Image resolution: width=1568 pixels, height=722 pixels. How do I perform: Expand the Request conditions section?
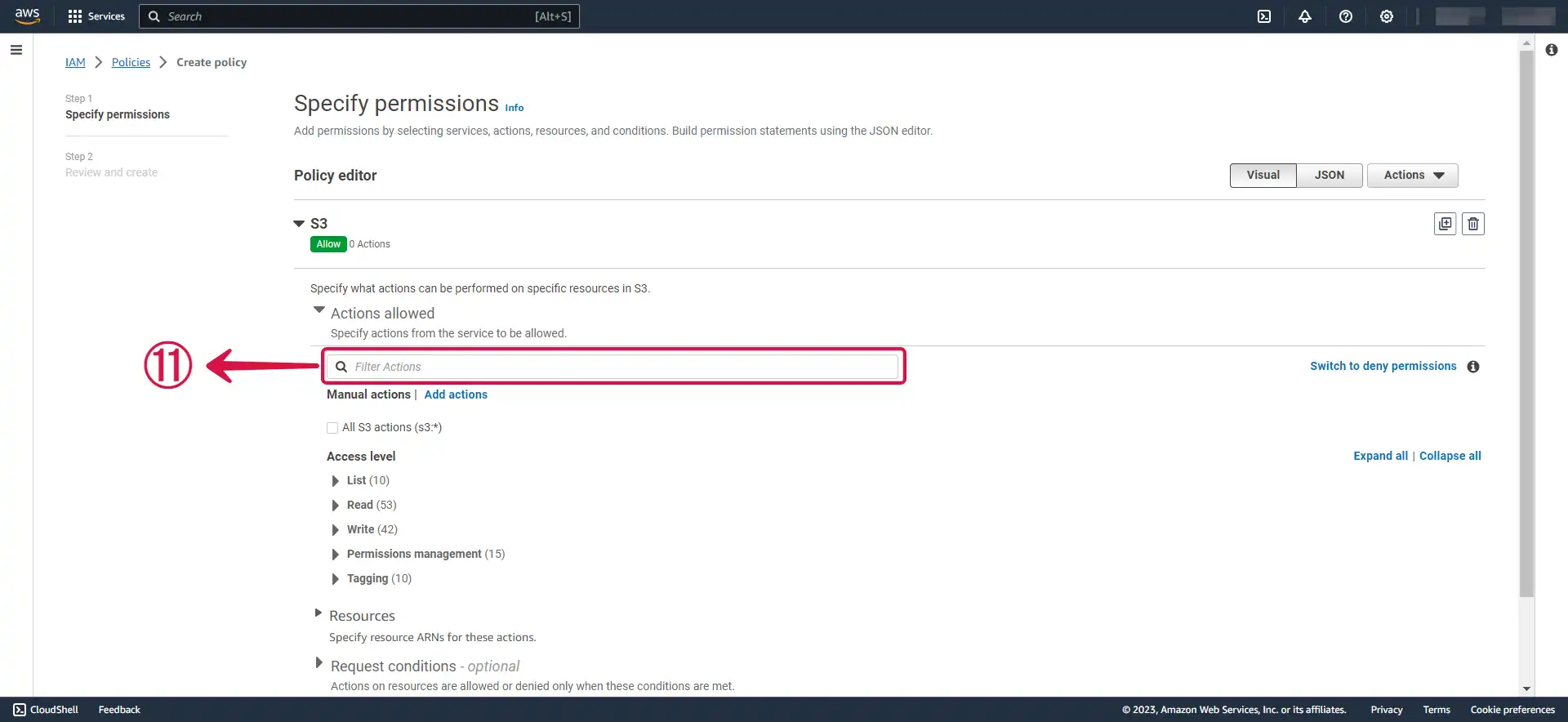[x=318, y=662]
